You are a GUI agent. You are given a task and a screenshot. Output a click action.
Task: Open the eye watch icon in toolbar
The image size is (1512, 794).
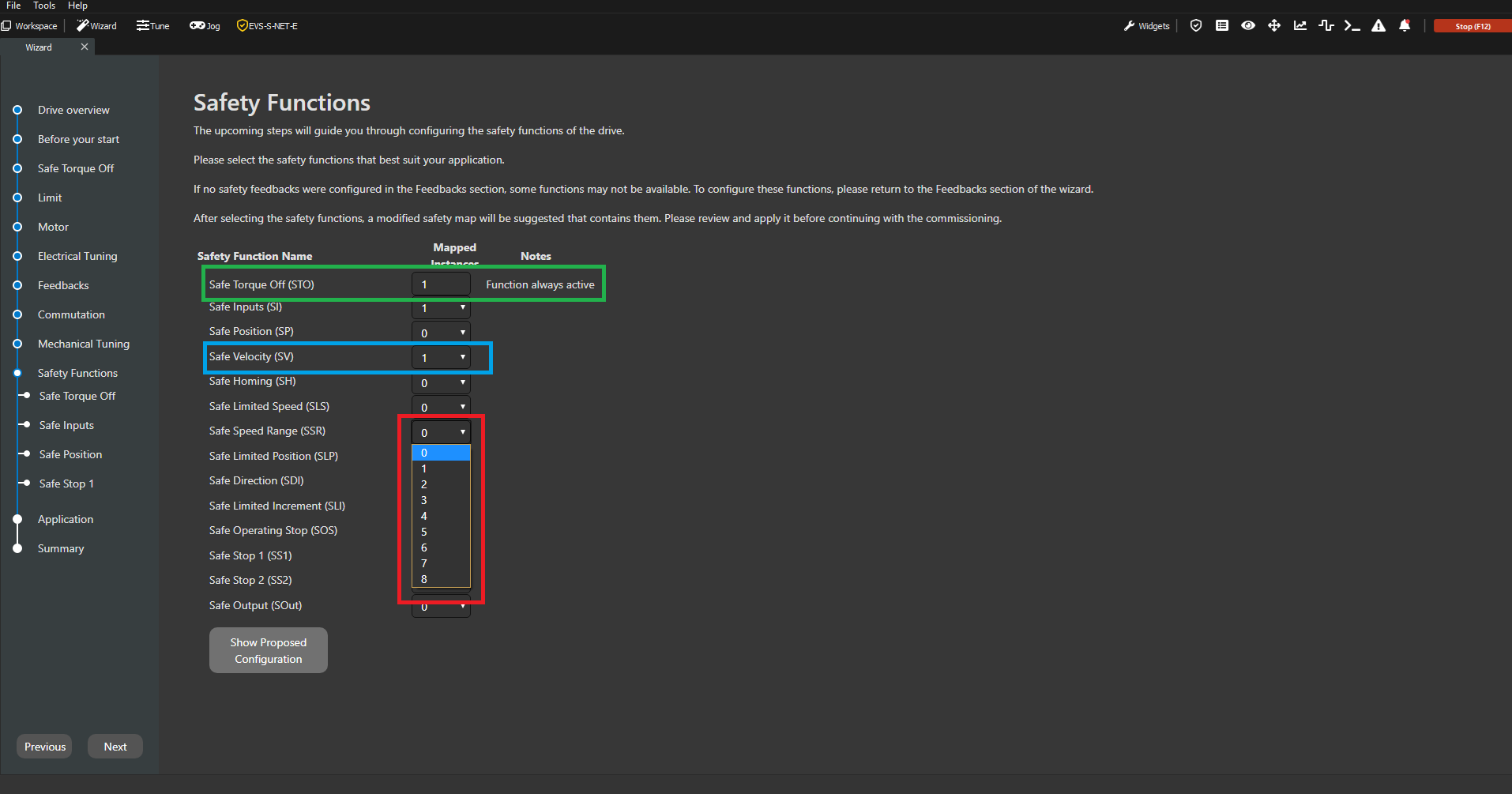1248,26
